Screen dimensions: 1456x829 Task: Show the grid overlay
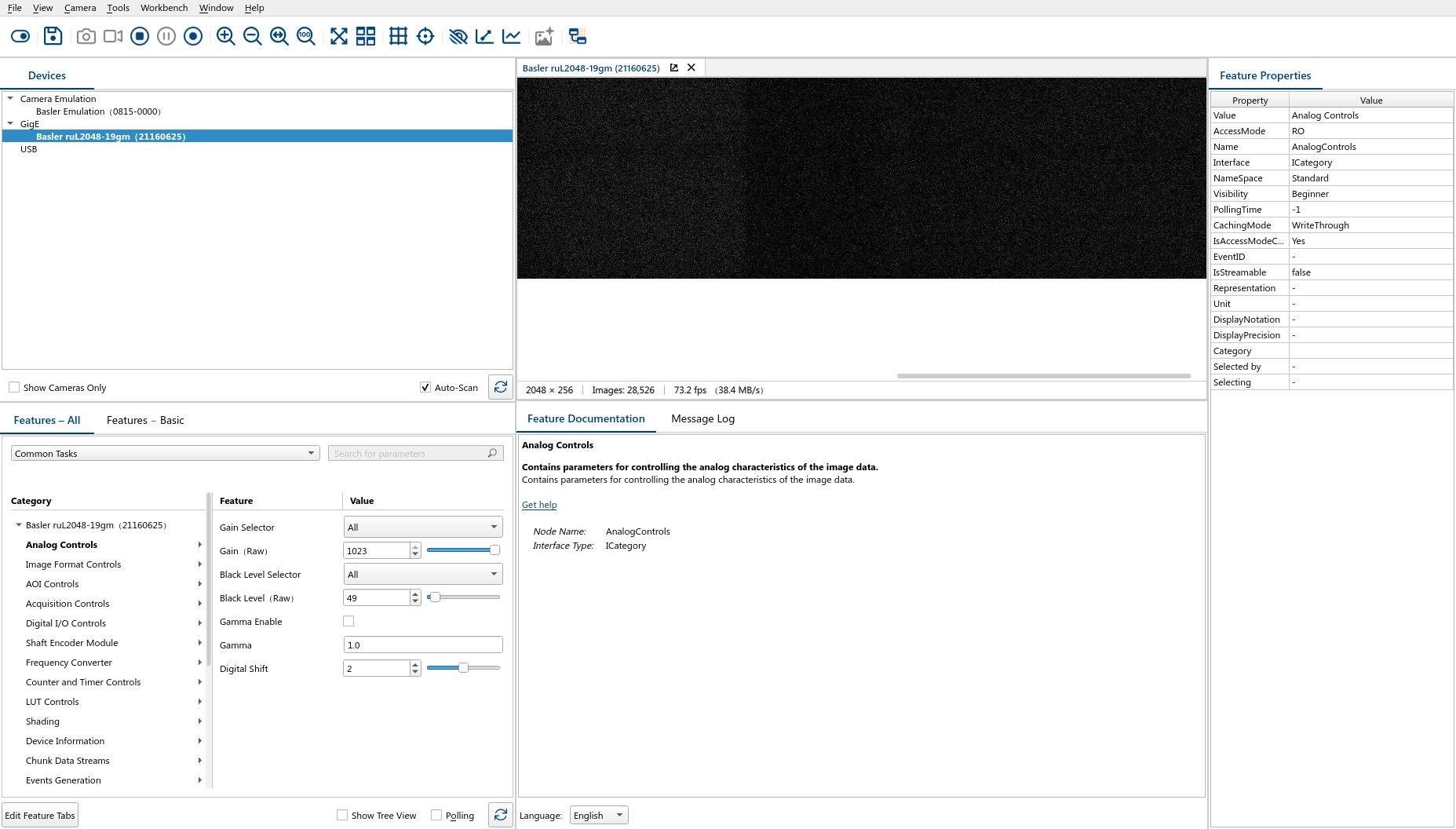click(x=399, y=36)
